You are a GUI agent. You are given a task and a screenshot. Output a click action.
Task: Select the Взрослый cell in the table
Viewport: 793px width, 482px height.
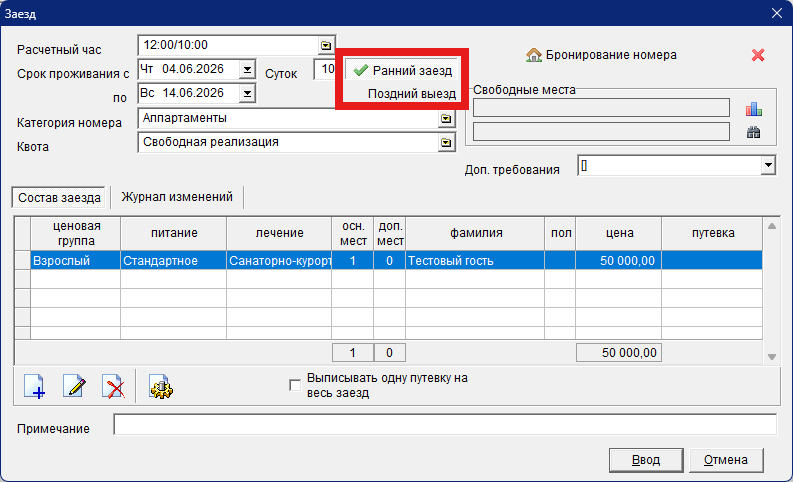(75, 260)
